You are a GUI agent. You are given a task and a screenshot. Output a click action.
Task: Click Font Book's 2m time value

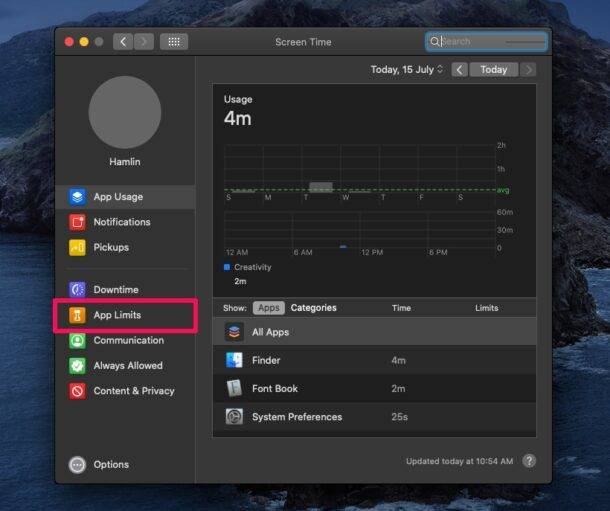click(x=398, y=388)
